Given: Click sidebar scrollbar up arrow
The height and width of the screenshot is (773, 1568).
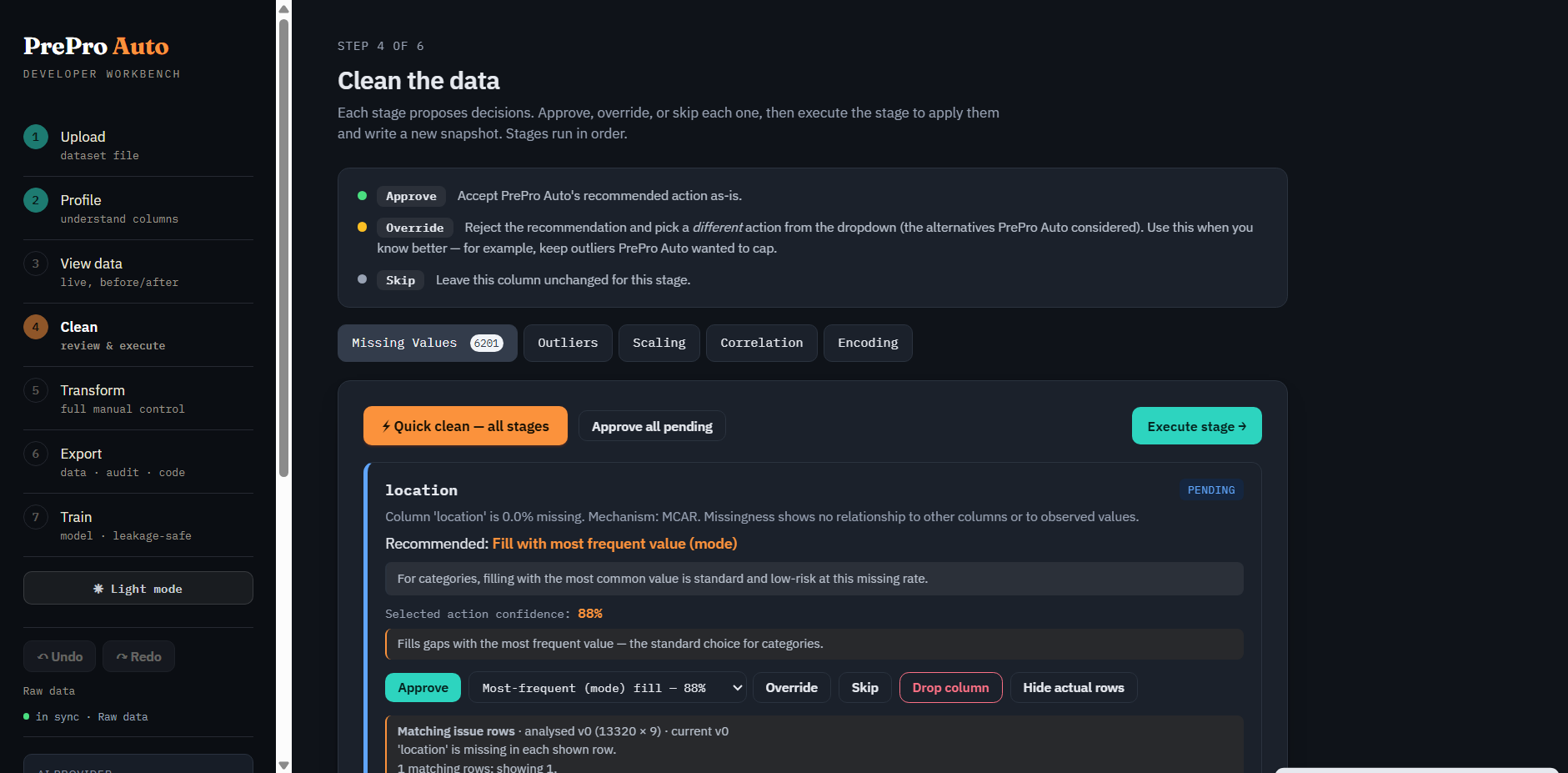Looking at the screenshot, I should 283,8.
